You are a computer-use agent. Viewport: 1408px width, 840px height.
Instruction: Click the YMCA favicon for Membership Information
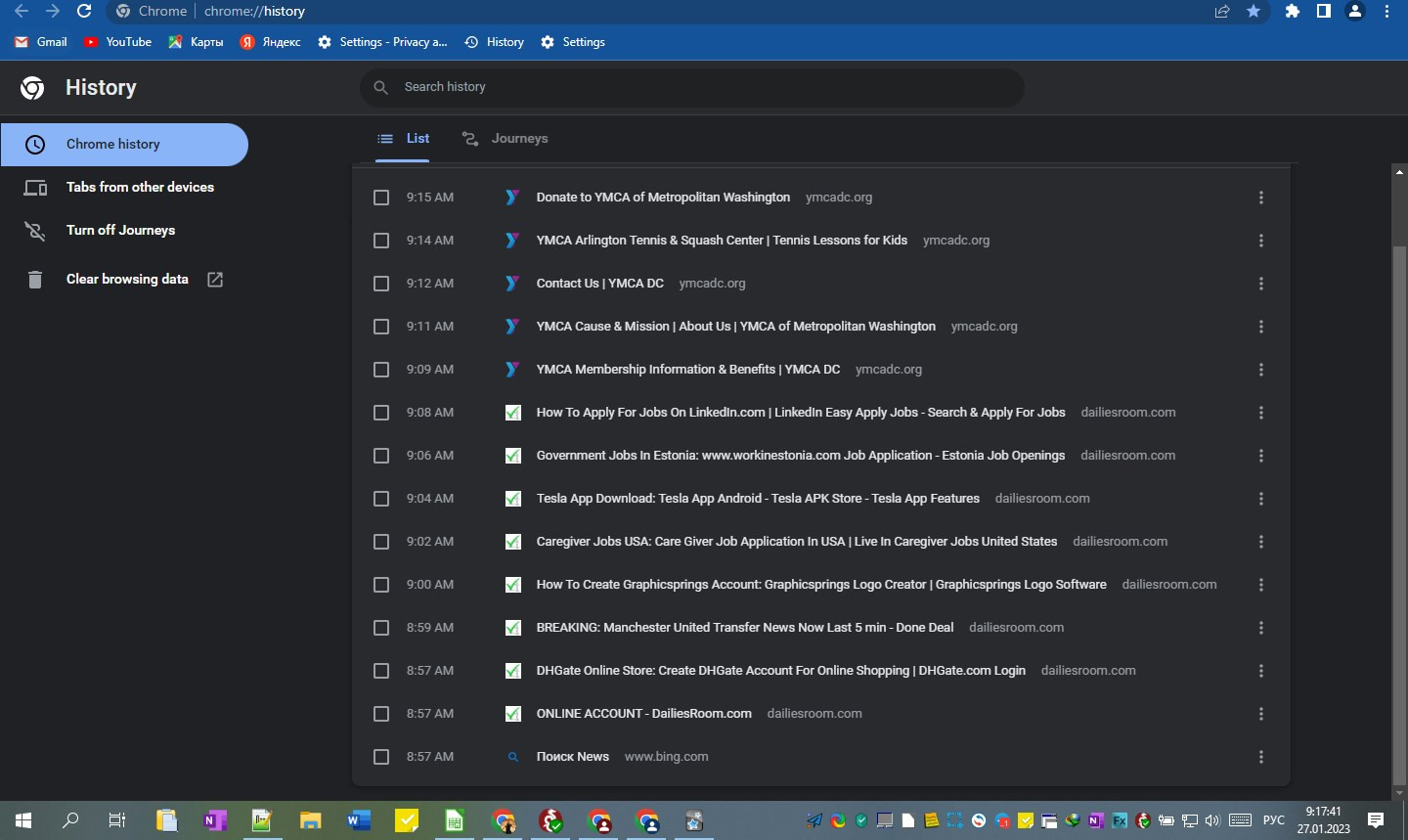tap(512, 370)
